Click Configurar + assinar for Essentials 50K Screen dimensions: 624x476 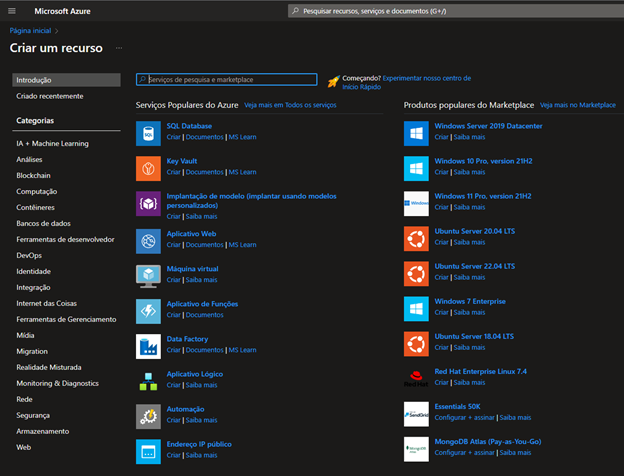[x=464, y=417]
